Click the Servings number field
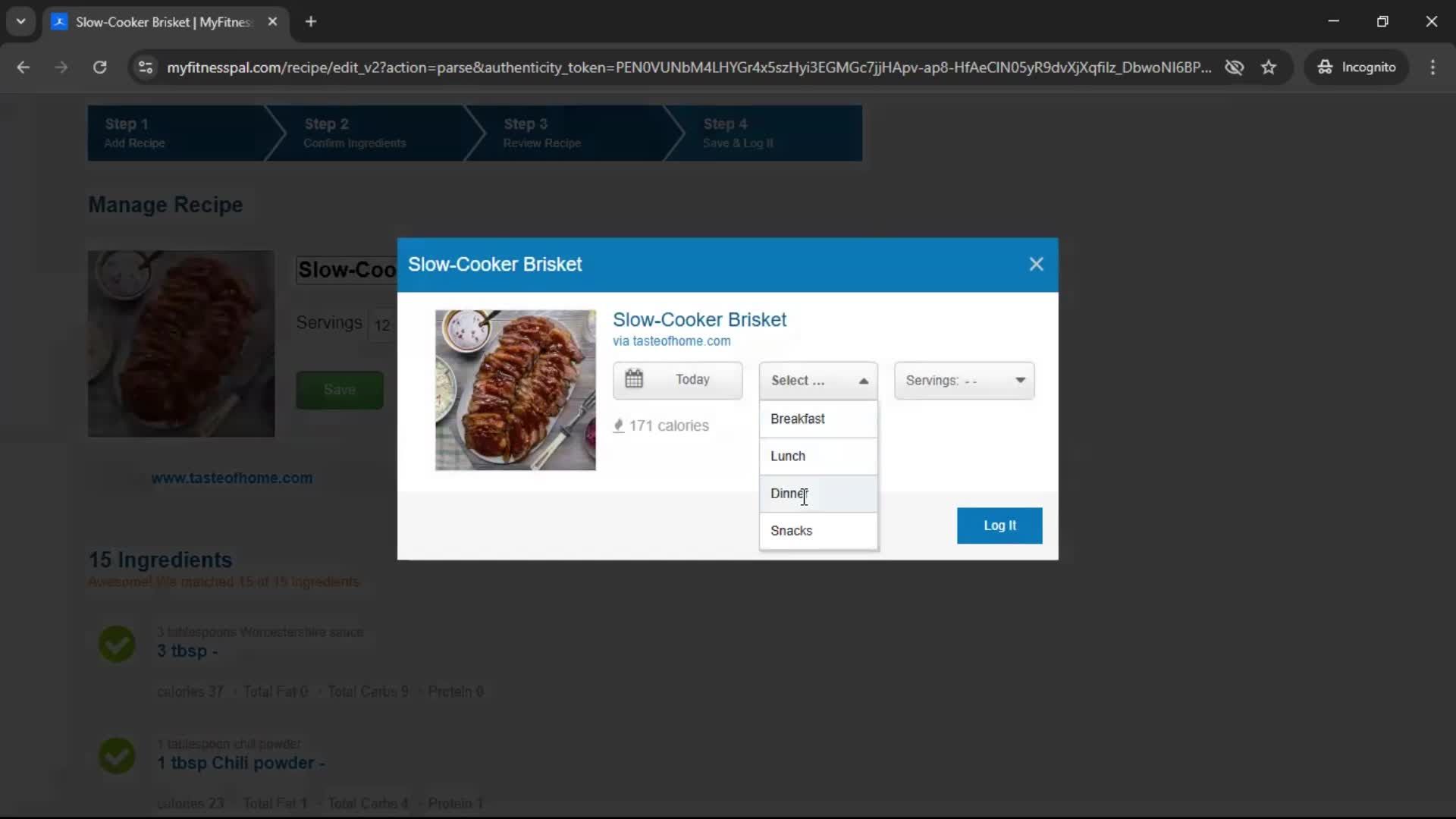Viewport: 1456px width, 819px height. 382,325
